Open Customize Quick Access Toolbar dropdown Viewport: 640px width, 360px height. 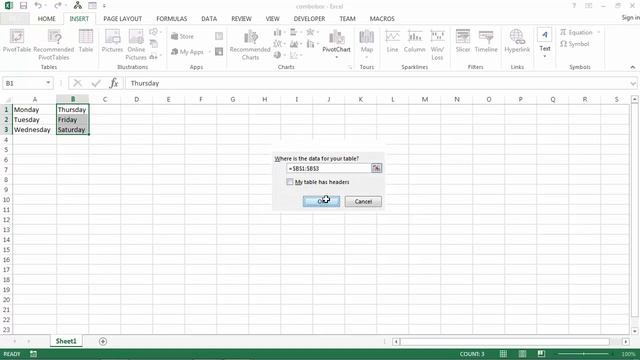pyautogui.click(x=104, y=6)
